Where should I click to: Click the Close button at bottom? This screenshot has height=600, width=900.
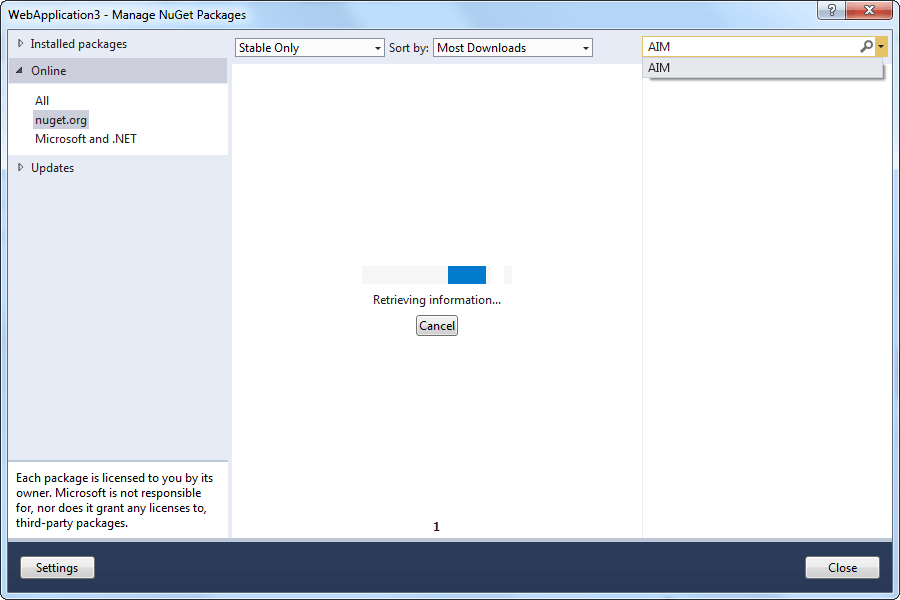point(842,568)
